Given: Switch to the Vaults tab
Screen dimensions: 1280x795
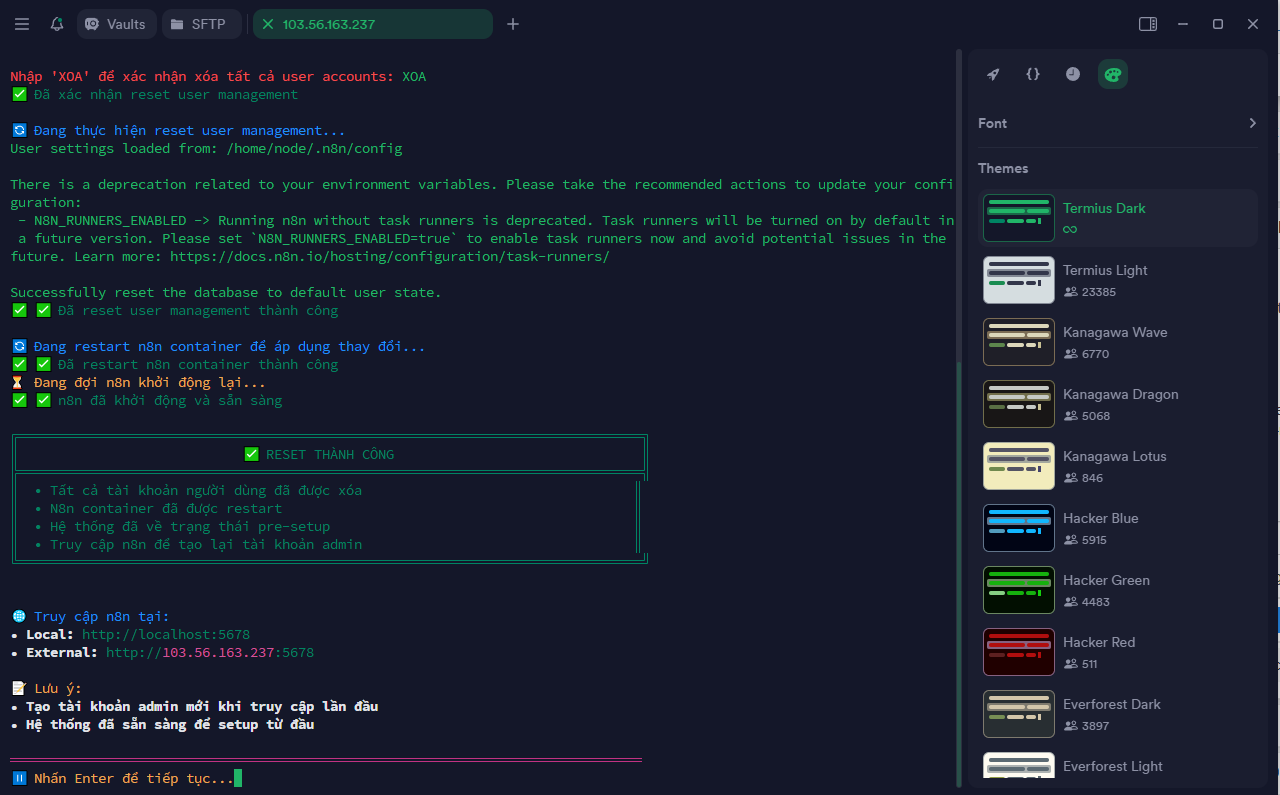Looking at the screenshot, I should pyautogui.click(x=116, y=24).
